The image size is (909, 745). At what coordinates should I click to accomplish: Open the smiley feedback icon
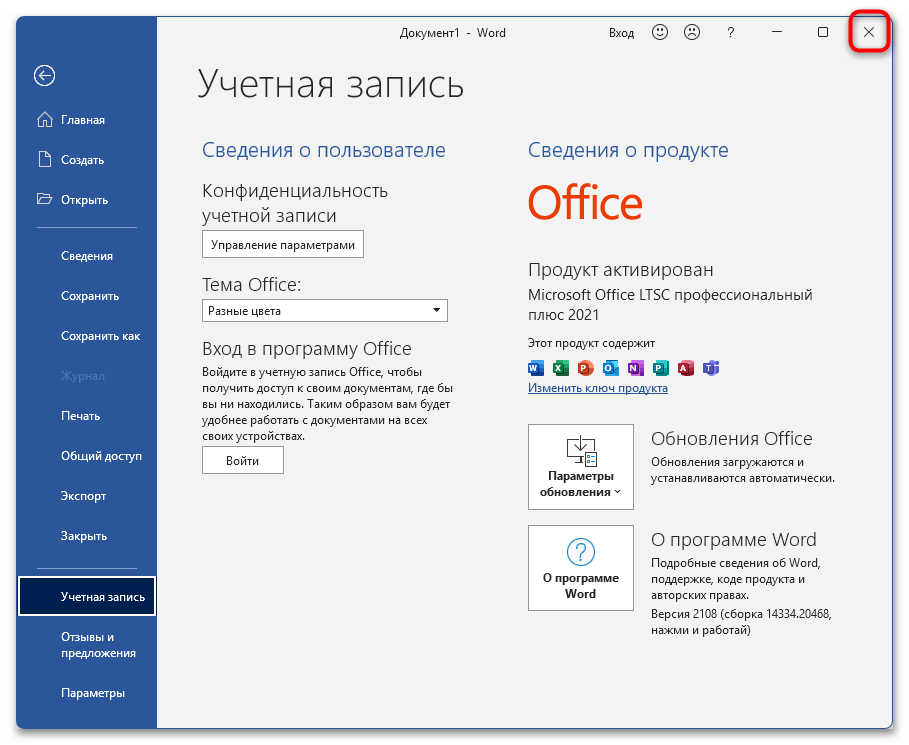[x=660, y=32]
